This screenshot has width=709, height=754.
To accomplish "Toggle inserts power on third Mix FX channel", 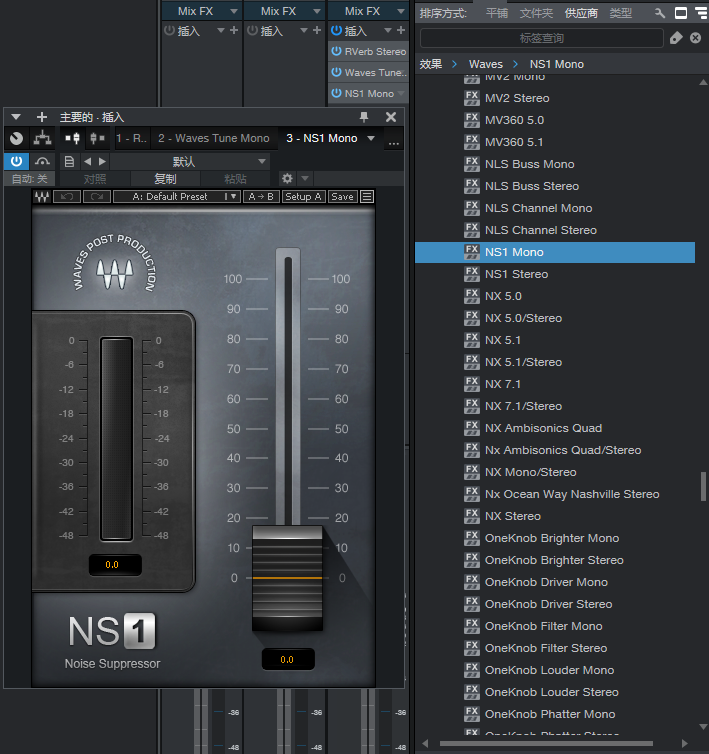I will pos(336,30).
